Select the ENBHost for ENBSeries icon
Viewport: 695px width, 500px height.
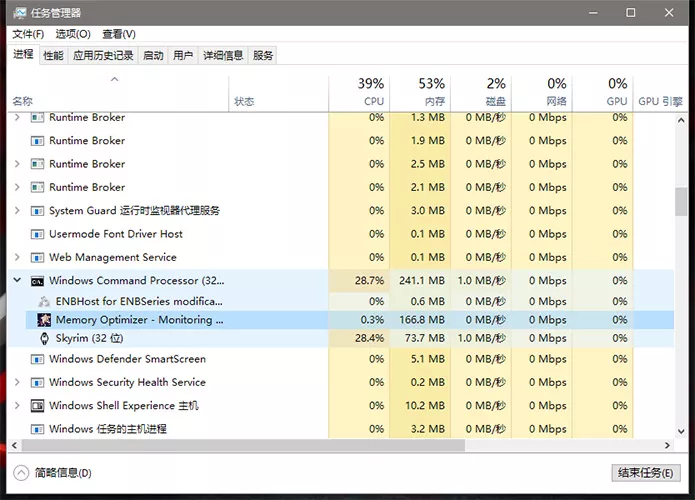pyautogui.click(x=44, y=302)
